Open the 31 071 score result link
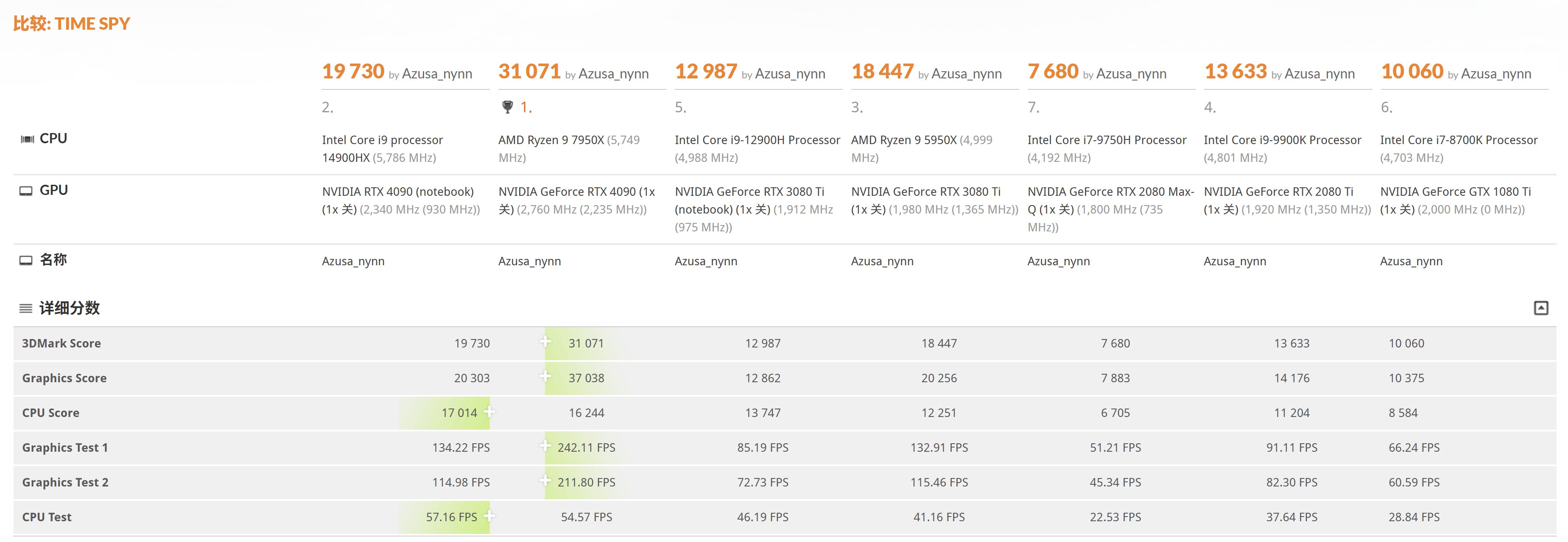Viewport: 1568px width, 542px height. [x=529, y=72]
